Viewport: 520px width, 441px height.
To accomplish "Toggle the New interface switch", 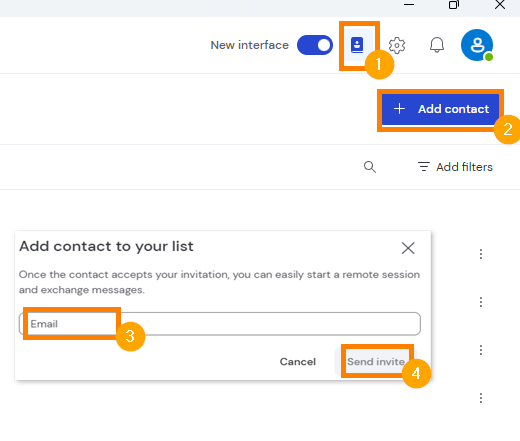I will click(315, 45).
